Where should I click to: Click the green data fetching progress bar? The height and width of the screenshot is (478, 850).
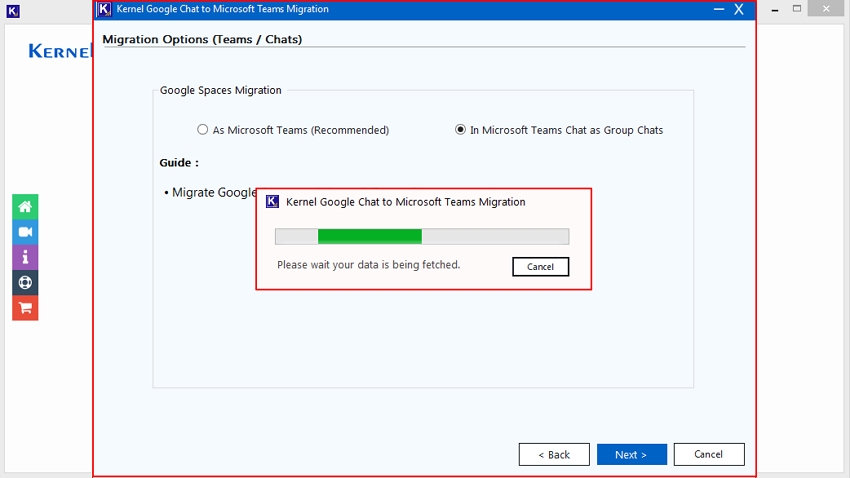coord(422,236)
